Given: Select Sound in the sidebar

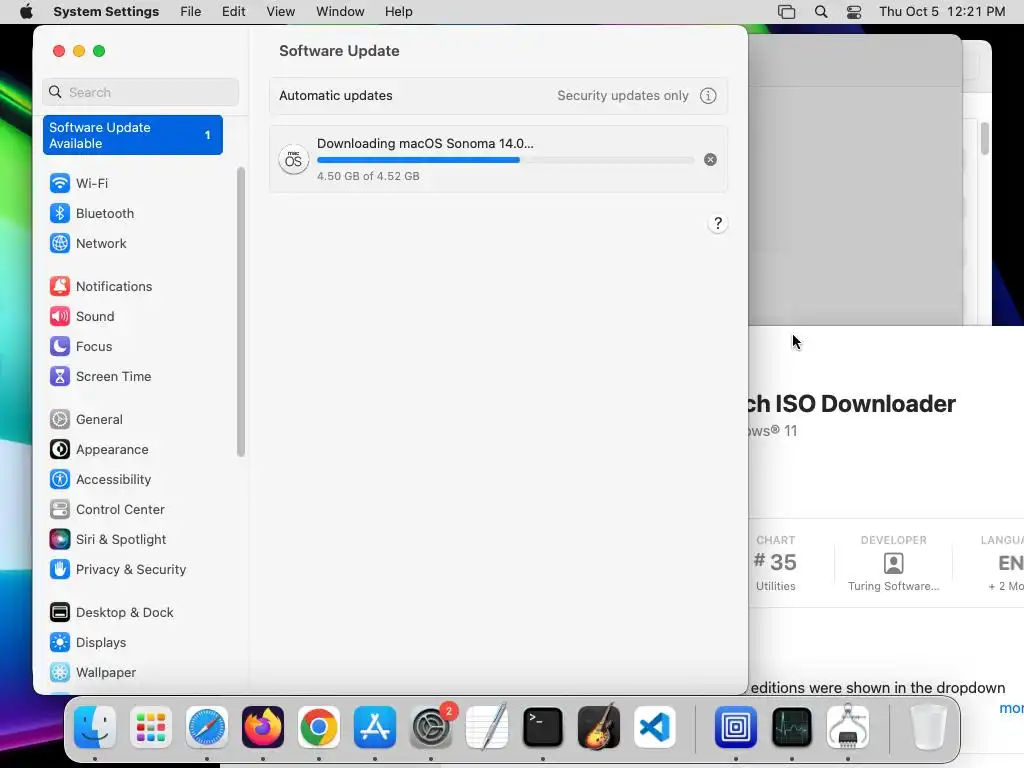Looking at the screenshot, I should pos(82,317).
